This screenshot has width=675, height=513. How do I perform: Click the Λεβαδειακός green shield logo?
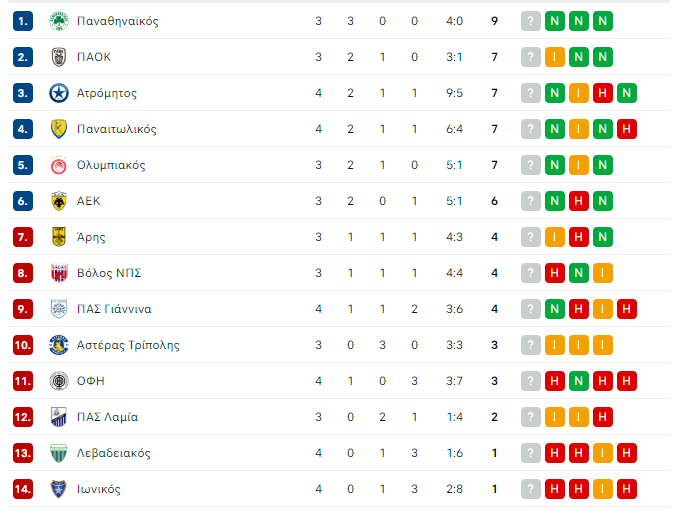click(59, 453)
